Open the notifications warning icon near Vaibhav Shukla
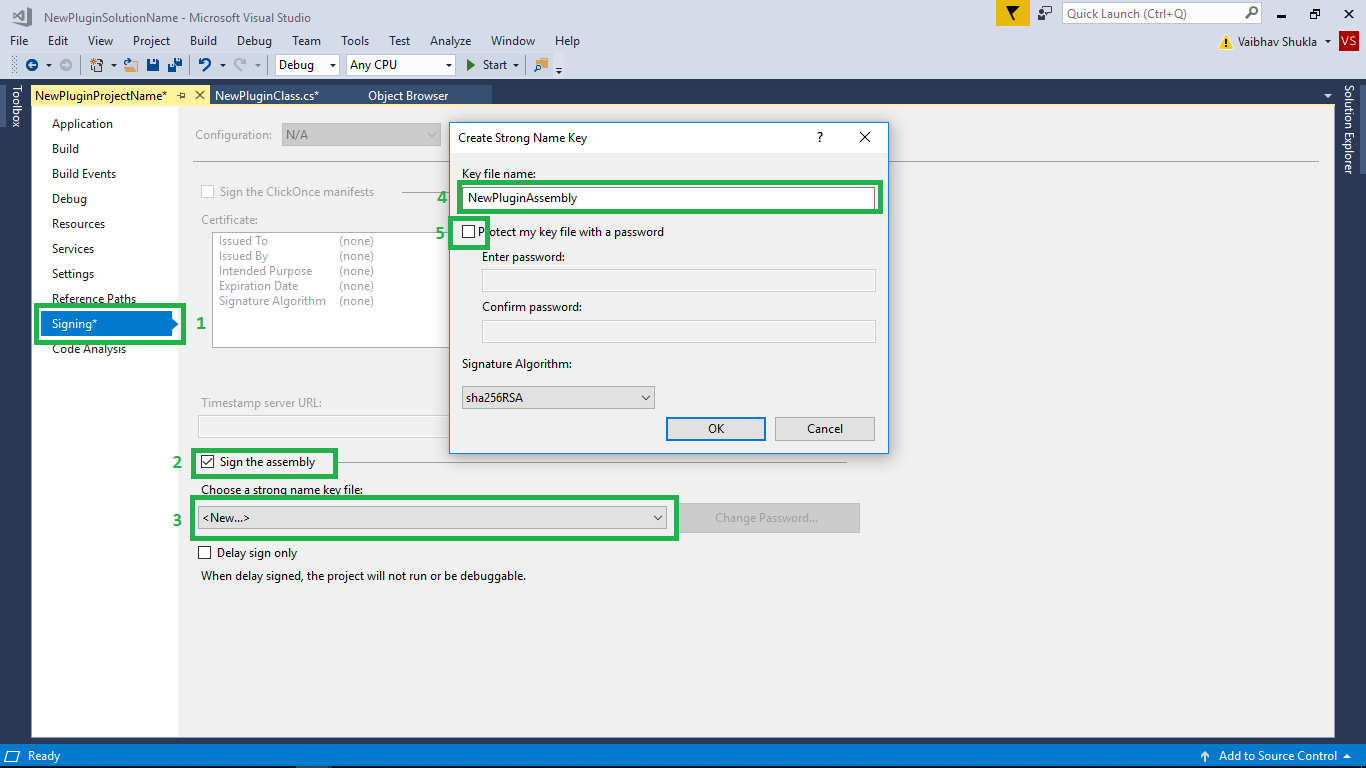 [x=1226, y=43]
